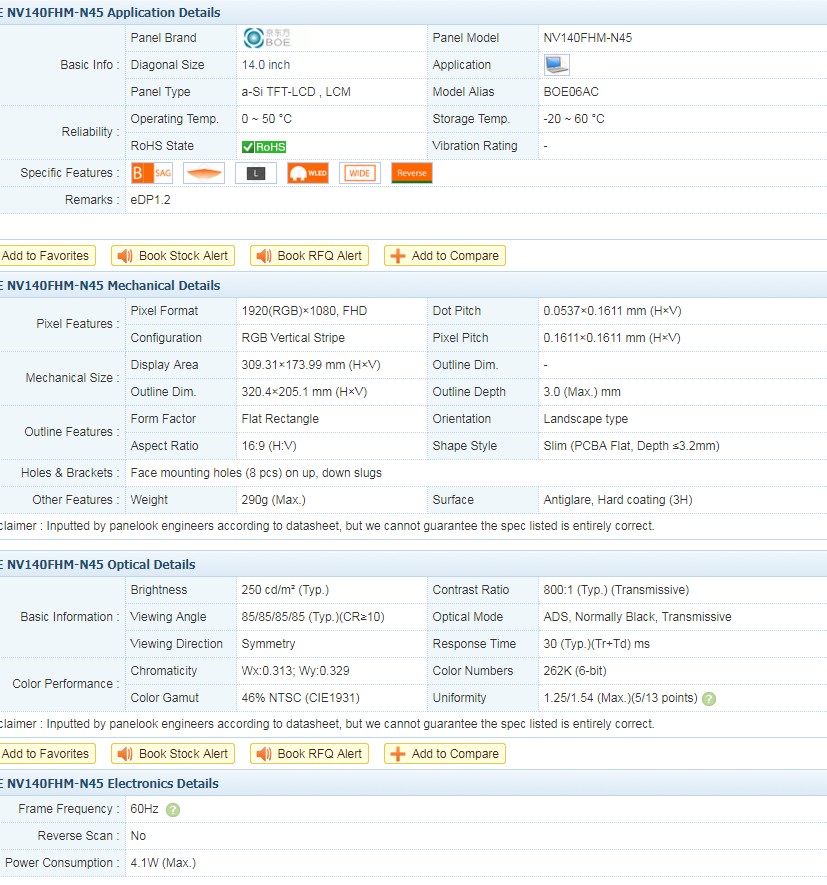The height and width of the screenshot is (885, 827).
Task: Click the green RoHS badge
Action: coord(264,147)
